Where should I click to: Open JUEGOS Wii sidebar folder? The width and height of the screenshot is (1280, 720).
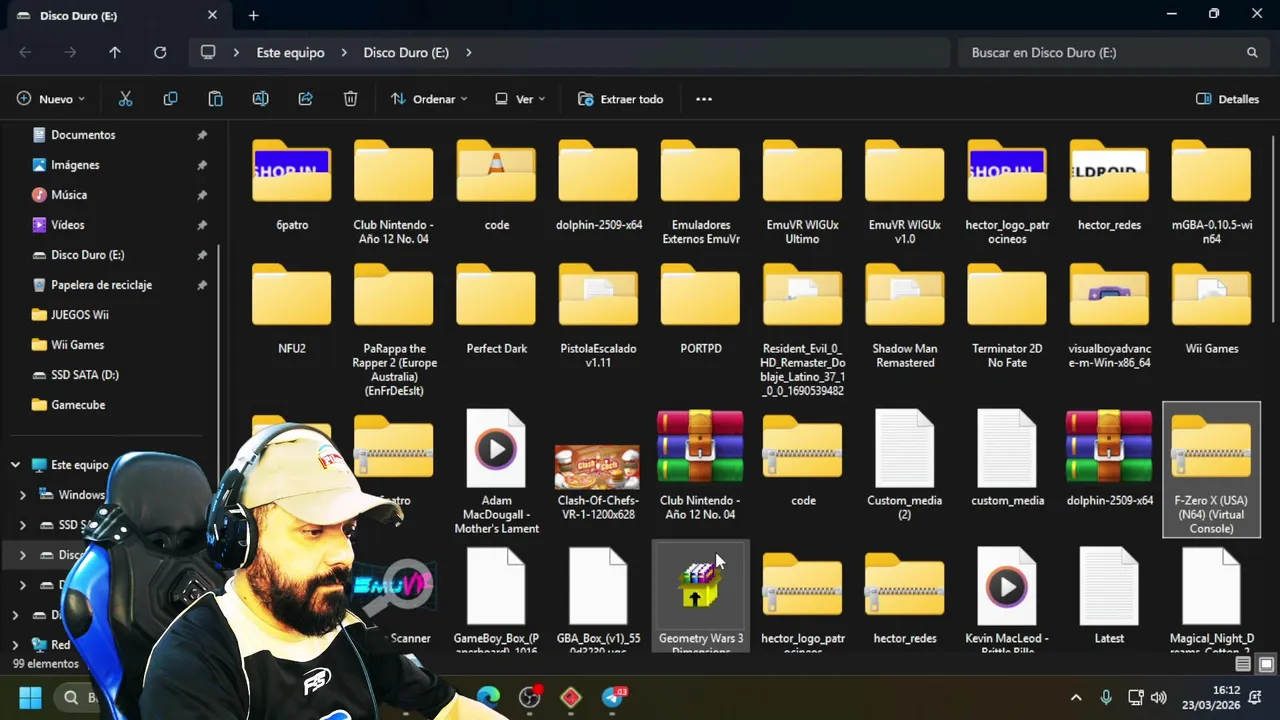click(80, 315)
